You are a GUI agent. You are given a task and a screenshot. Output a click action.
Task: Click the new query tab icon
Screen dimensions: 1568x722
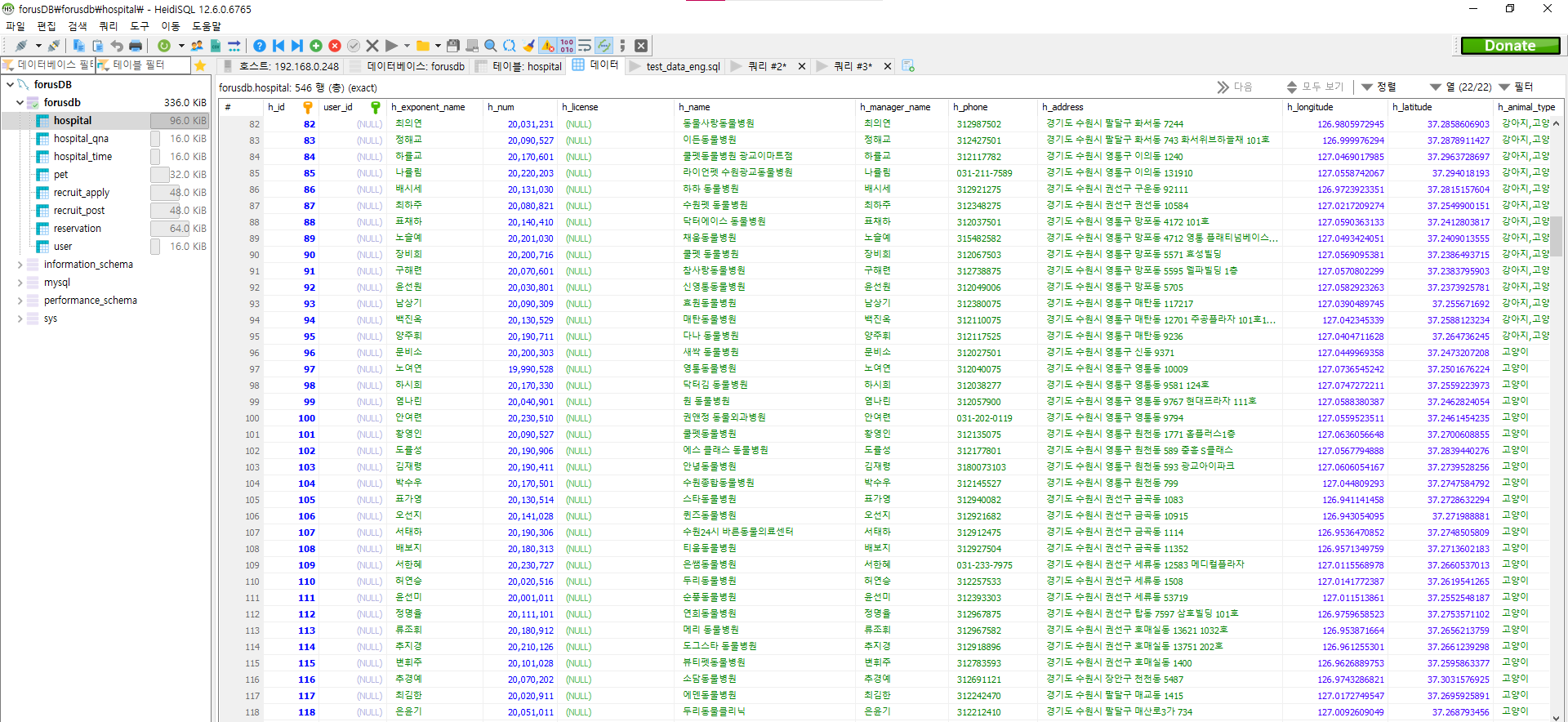908,66
